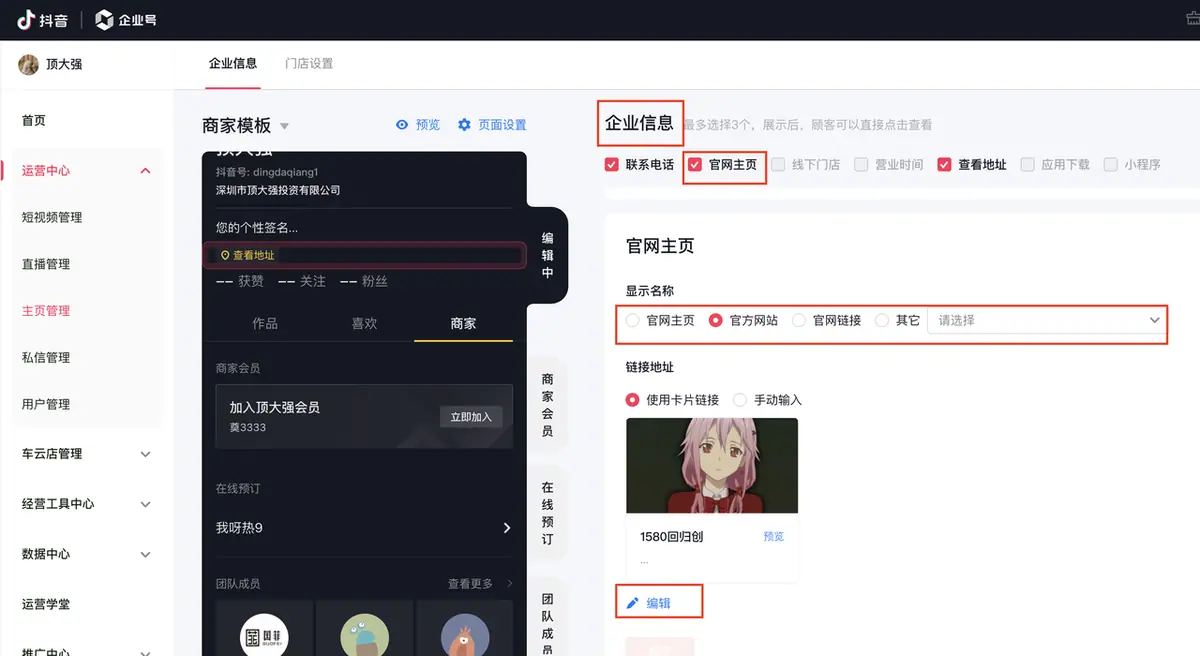This screenshot has height=656, width=1200.
Task: Open 短视频管理 in sidebar
Action: [52, 217]
